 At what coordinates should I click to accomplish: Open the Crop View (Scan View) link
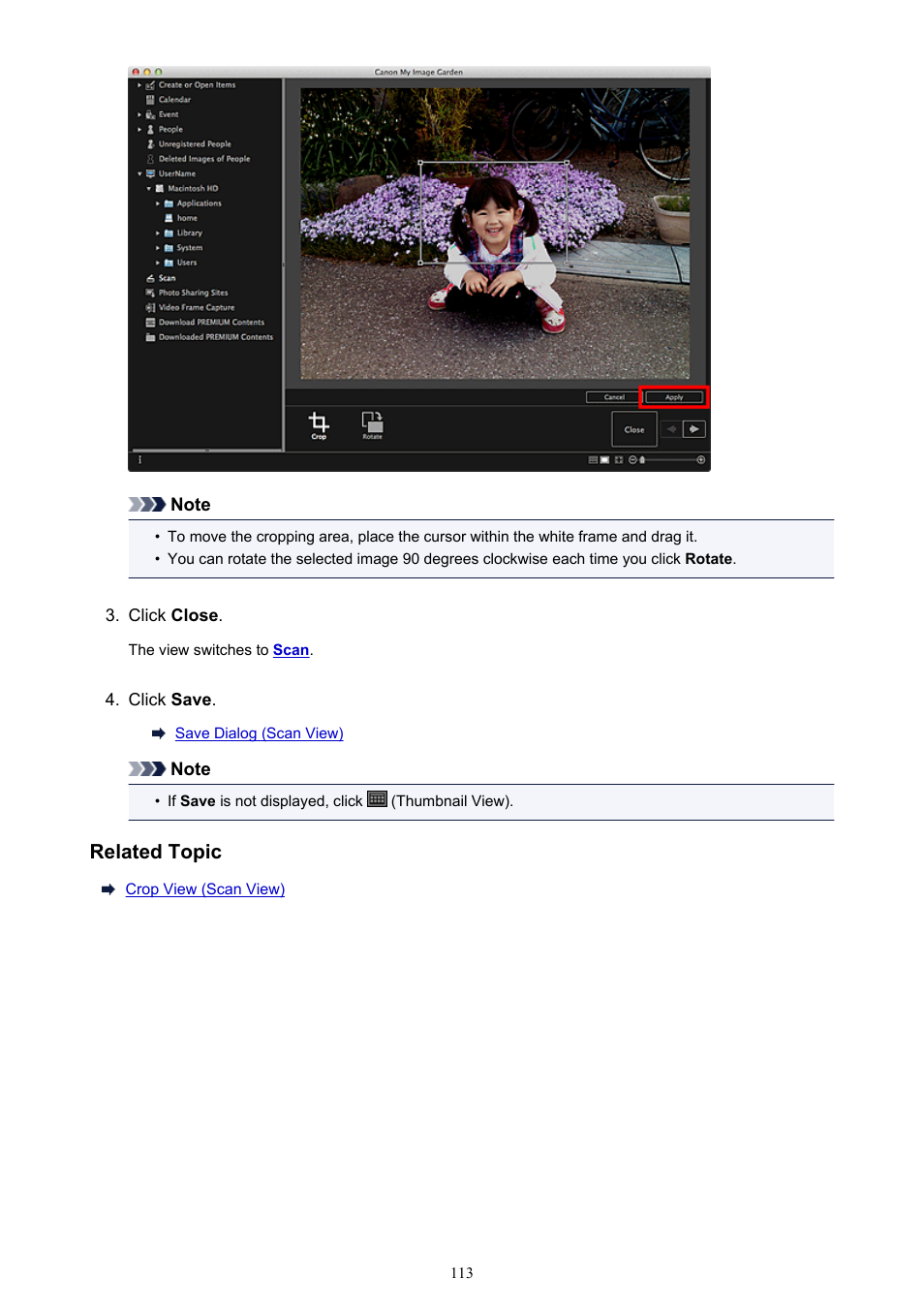click(205, 889)
